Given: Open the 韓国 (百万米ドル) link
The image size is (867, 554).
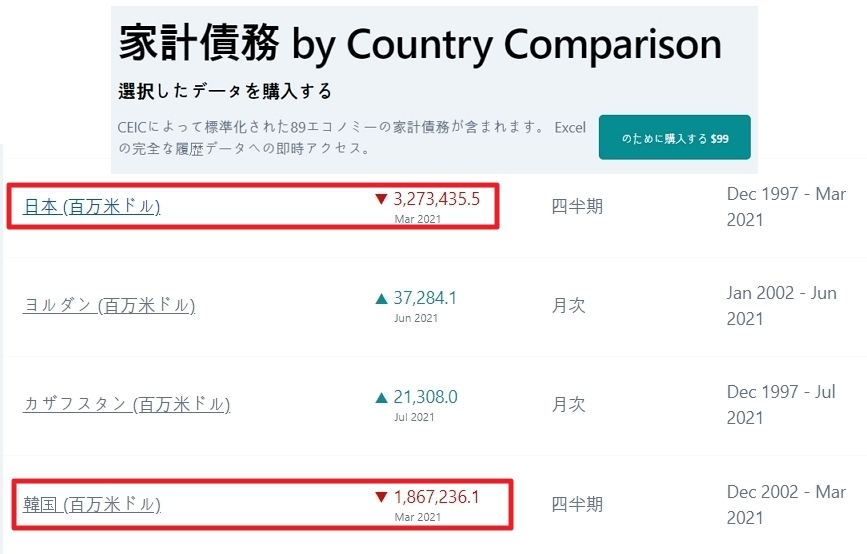Looking at the screenshot, I should [x=91, y=504].
